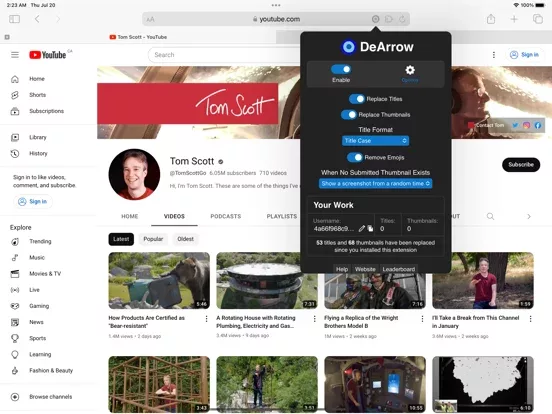552x414 pixels.
Task: Switch to channel PODCASTS tab
Action: coord(226,217)
